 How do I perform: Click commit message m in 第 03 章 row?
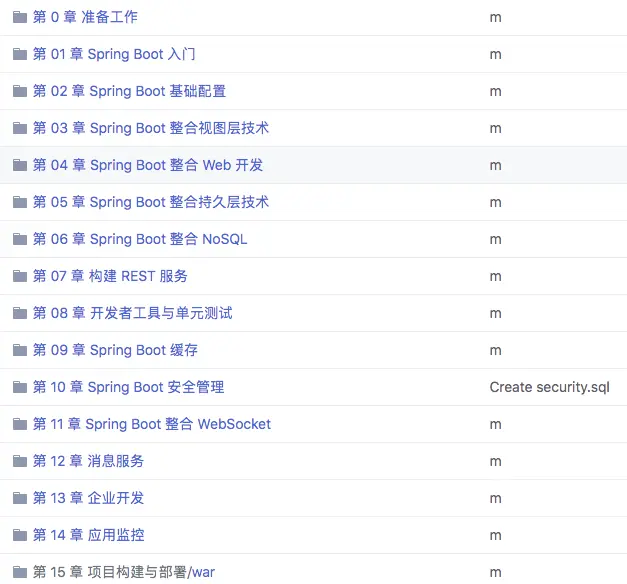click(x=496, y=129)
